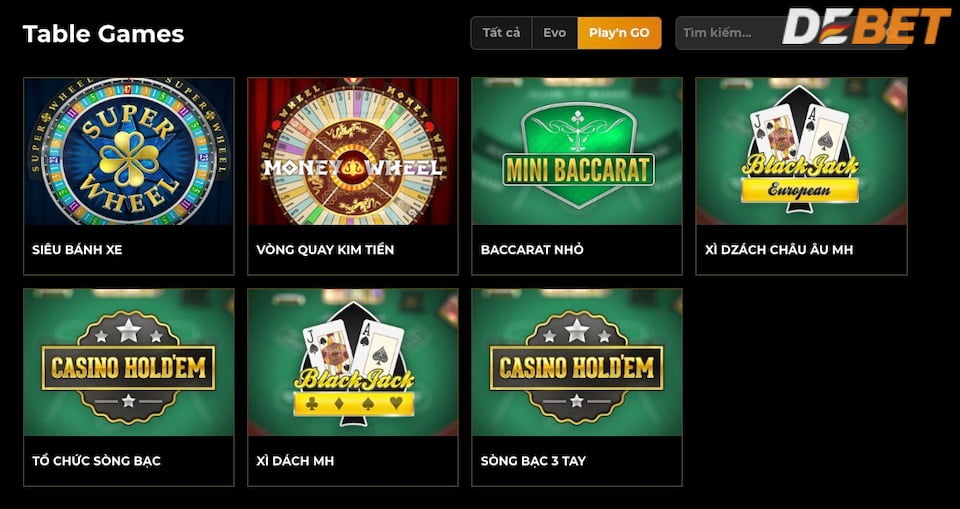Click the SÒNG BẠC 3 TAY title

(x=533, y=461)
